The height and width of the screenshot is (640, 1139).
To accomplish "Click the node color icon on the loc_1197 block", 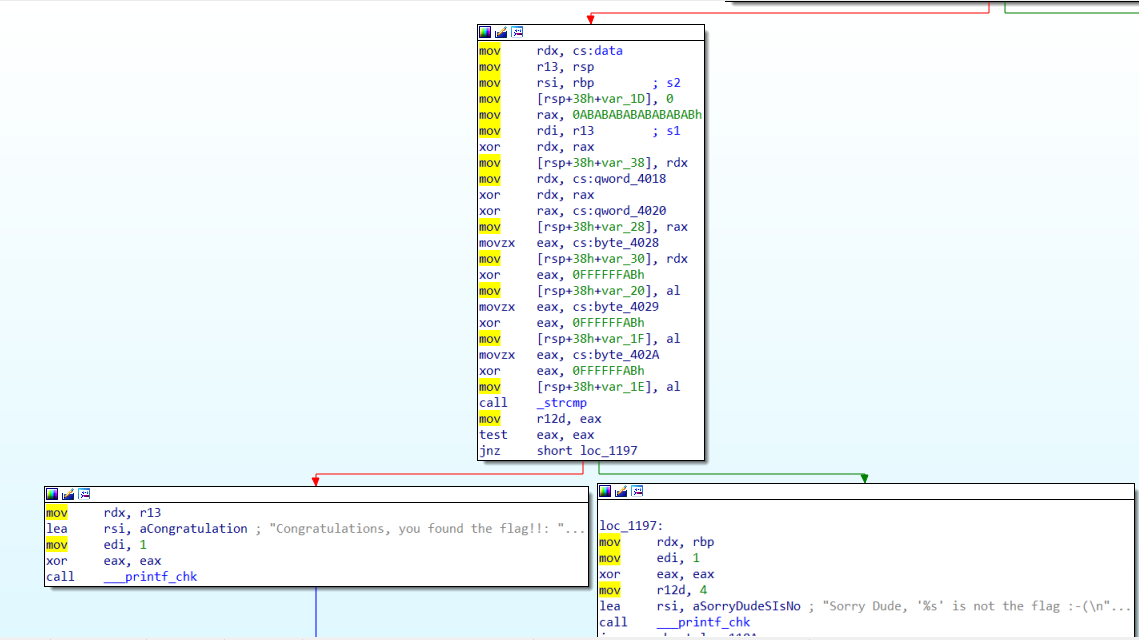I will coord(605,491).
